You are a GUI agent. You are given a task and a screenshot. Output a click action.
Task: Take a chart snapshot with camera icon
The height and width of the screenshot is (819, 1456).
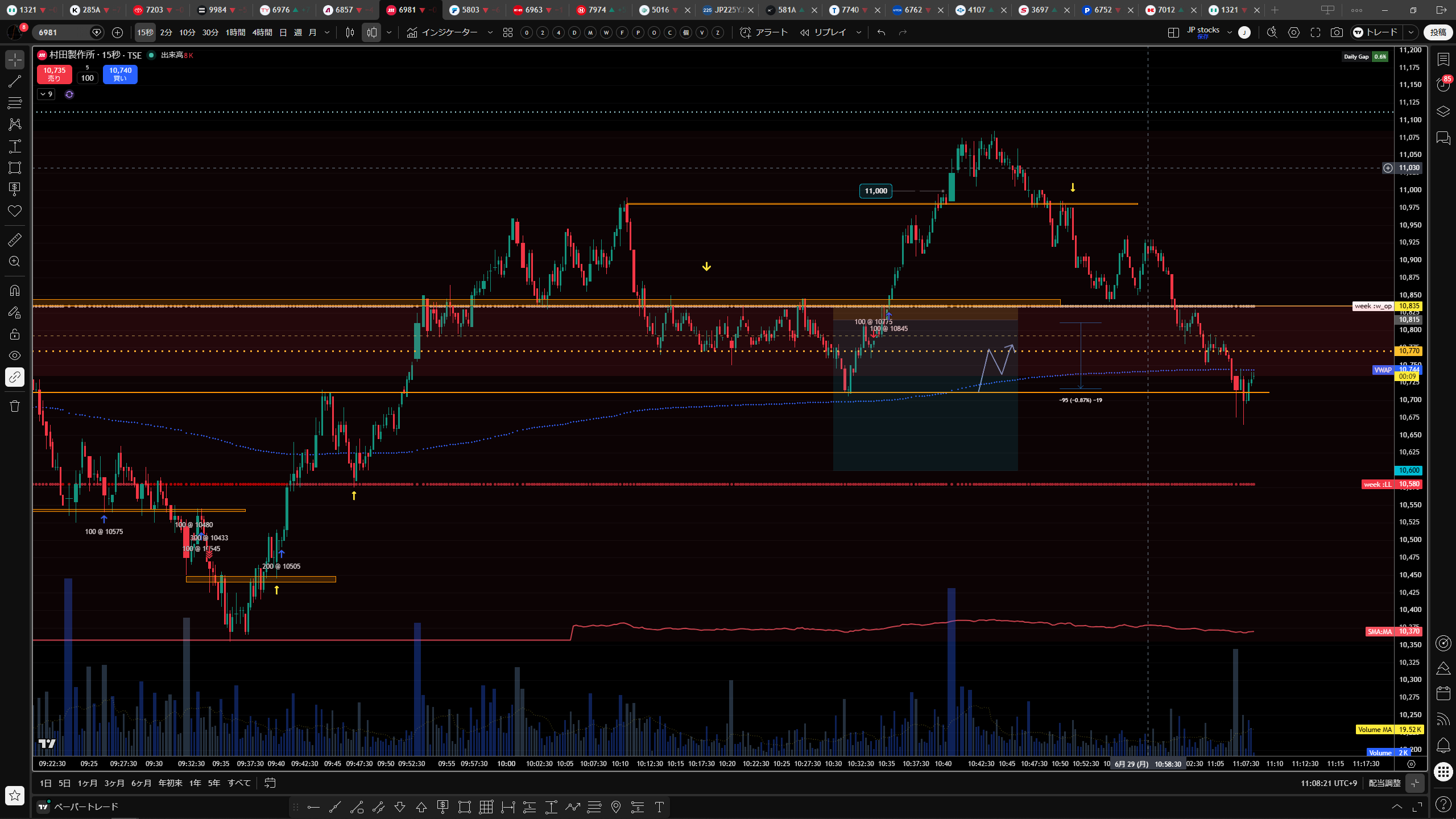(x=1337, y=32)
